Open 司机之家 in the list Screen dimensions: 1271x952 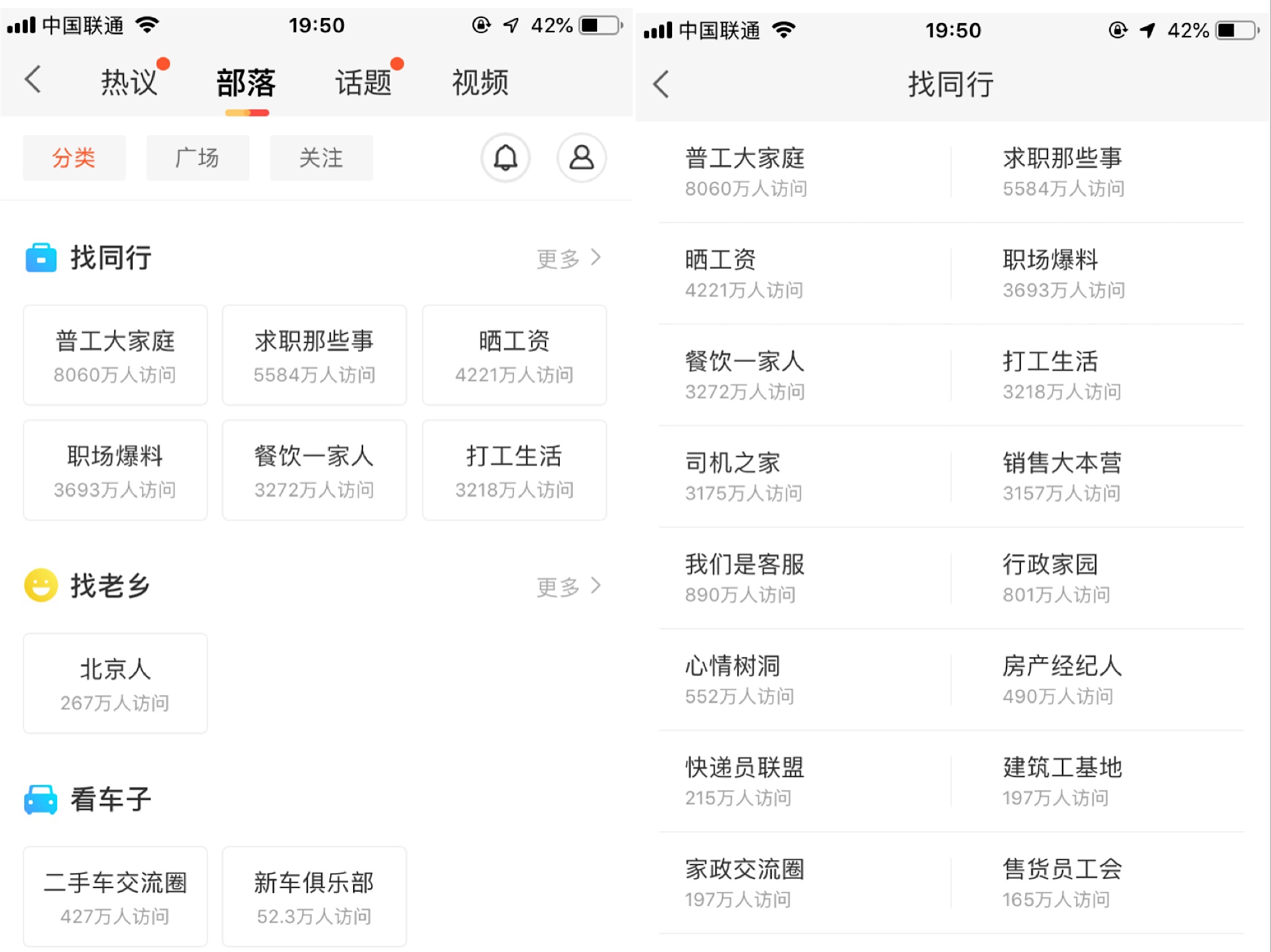(743, 476)
